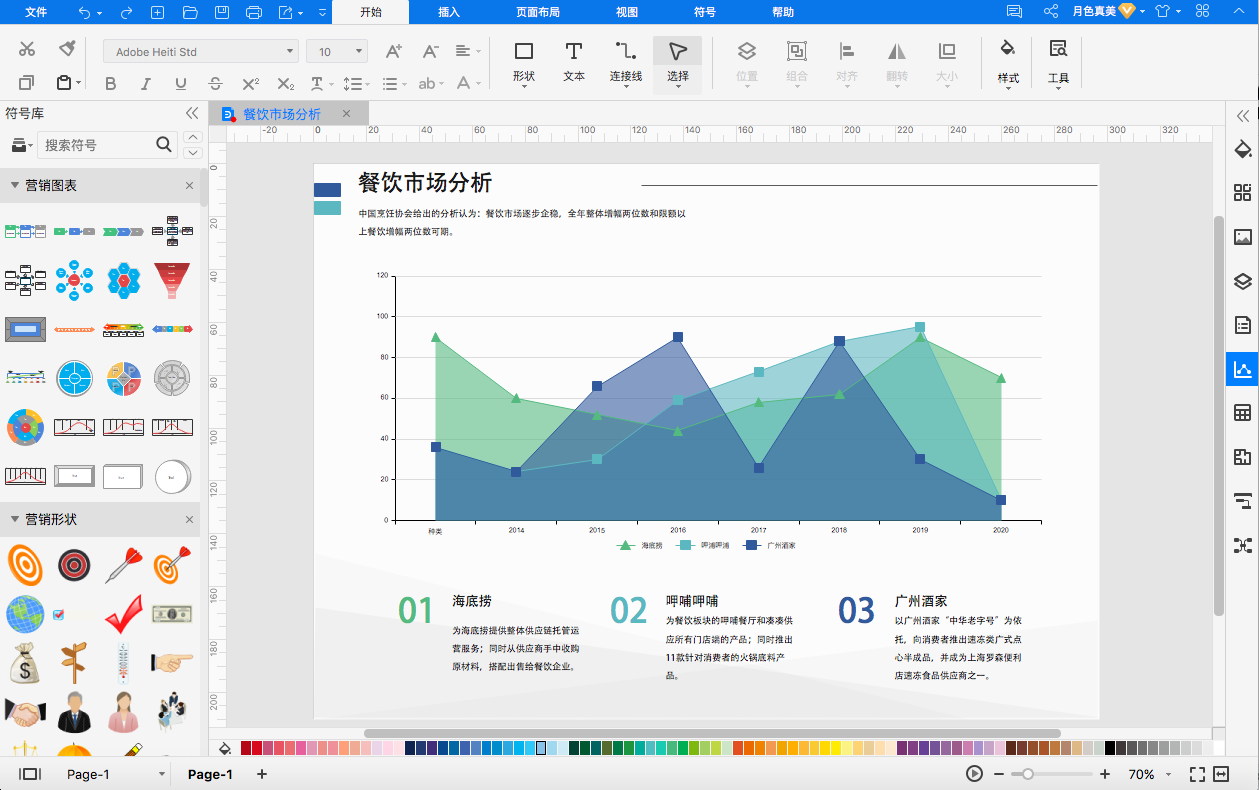Collapse the symbol library panel
Image resolution: width=1259 pixels, height=790 pixels.
coord(192,114)
